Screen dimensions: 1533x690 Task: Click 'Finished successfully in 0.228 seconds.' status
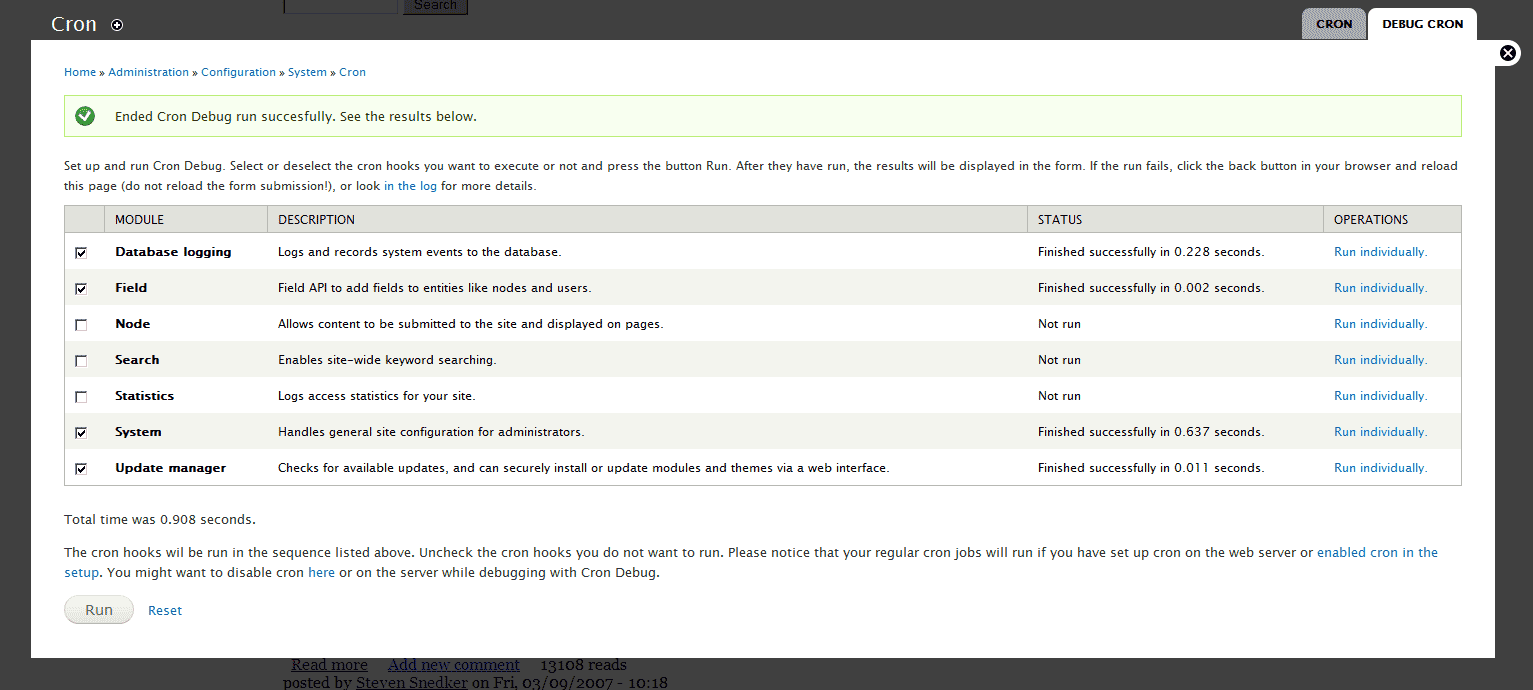point(1151,252)
